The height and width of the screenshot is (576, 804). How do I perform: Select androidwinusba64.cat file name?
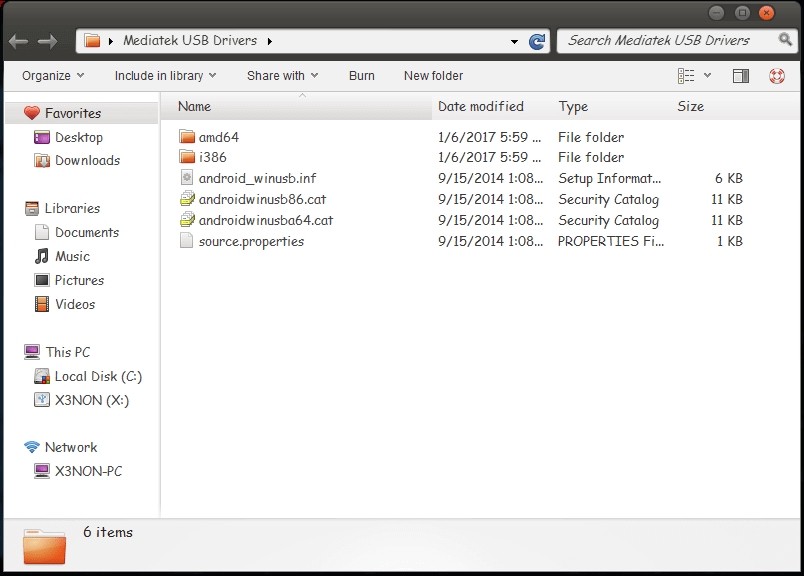[266, 220]
